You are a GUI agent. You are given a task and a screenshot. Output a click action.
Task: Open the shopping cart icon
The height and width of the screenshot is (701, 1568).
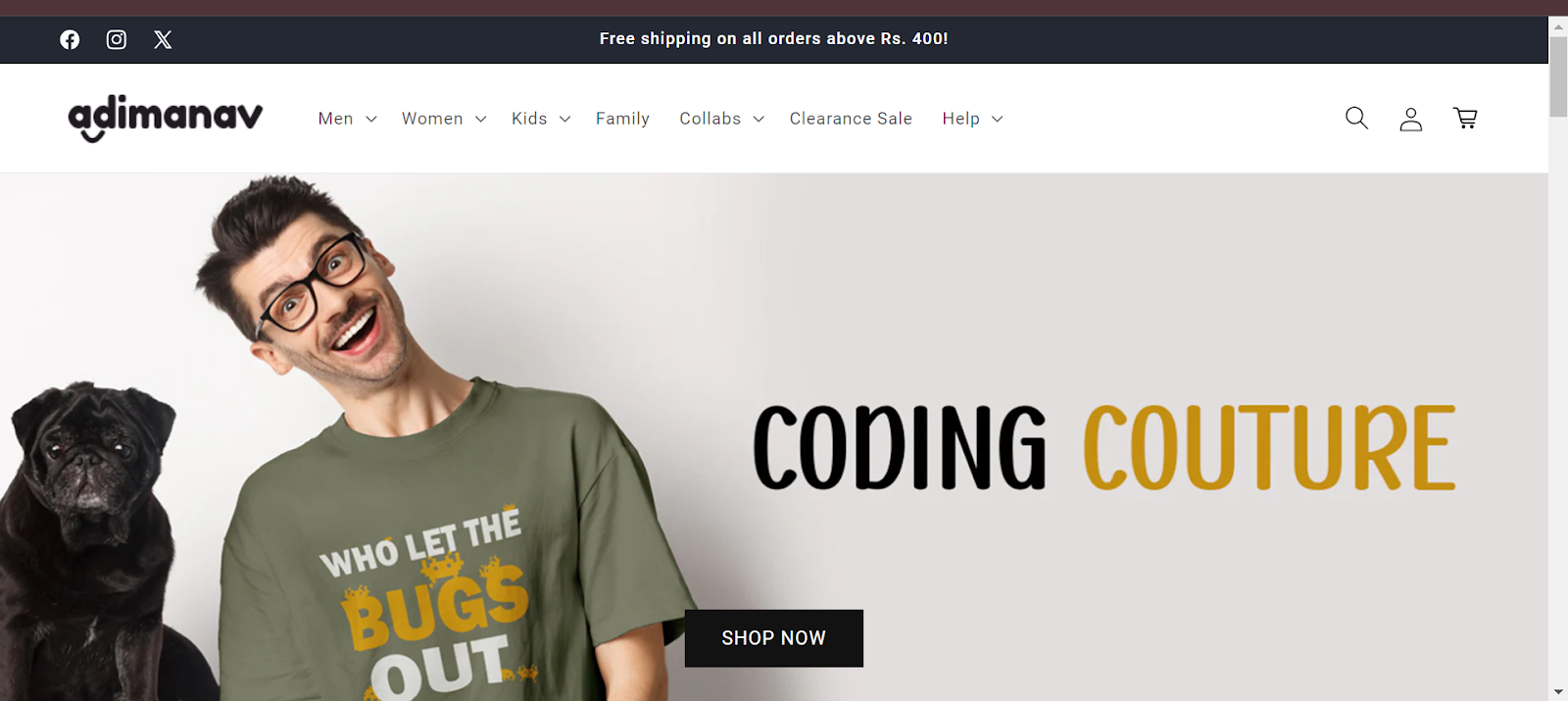tap(1465, 119)
